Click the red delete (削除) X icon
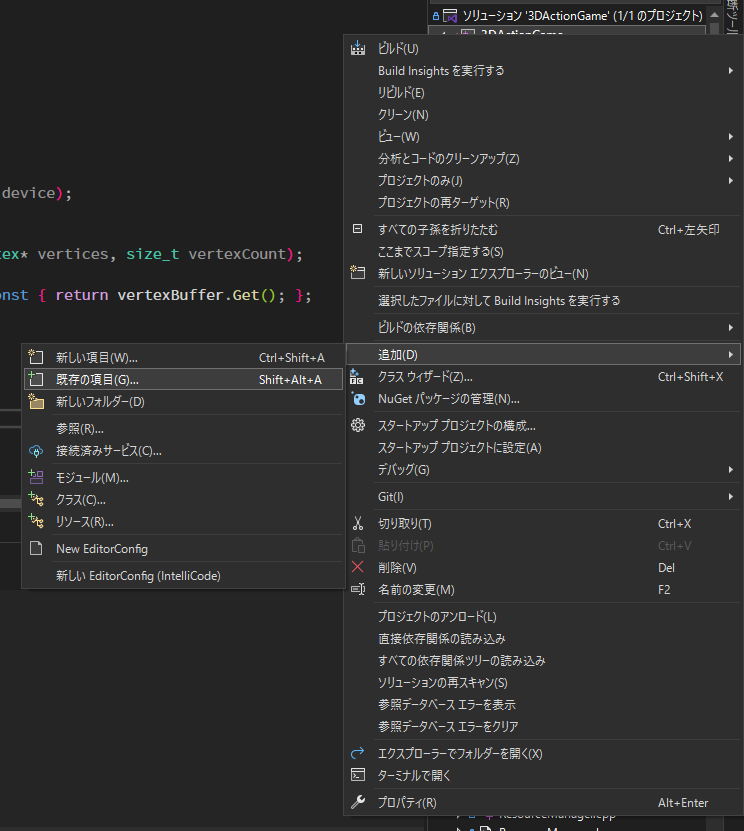Image resolution: width=744 pixels, height=831 pixels. (x=358, y=567)
